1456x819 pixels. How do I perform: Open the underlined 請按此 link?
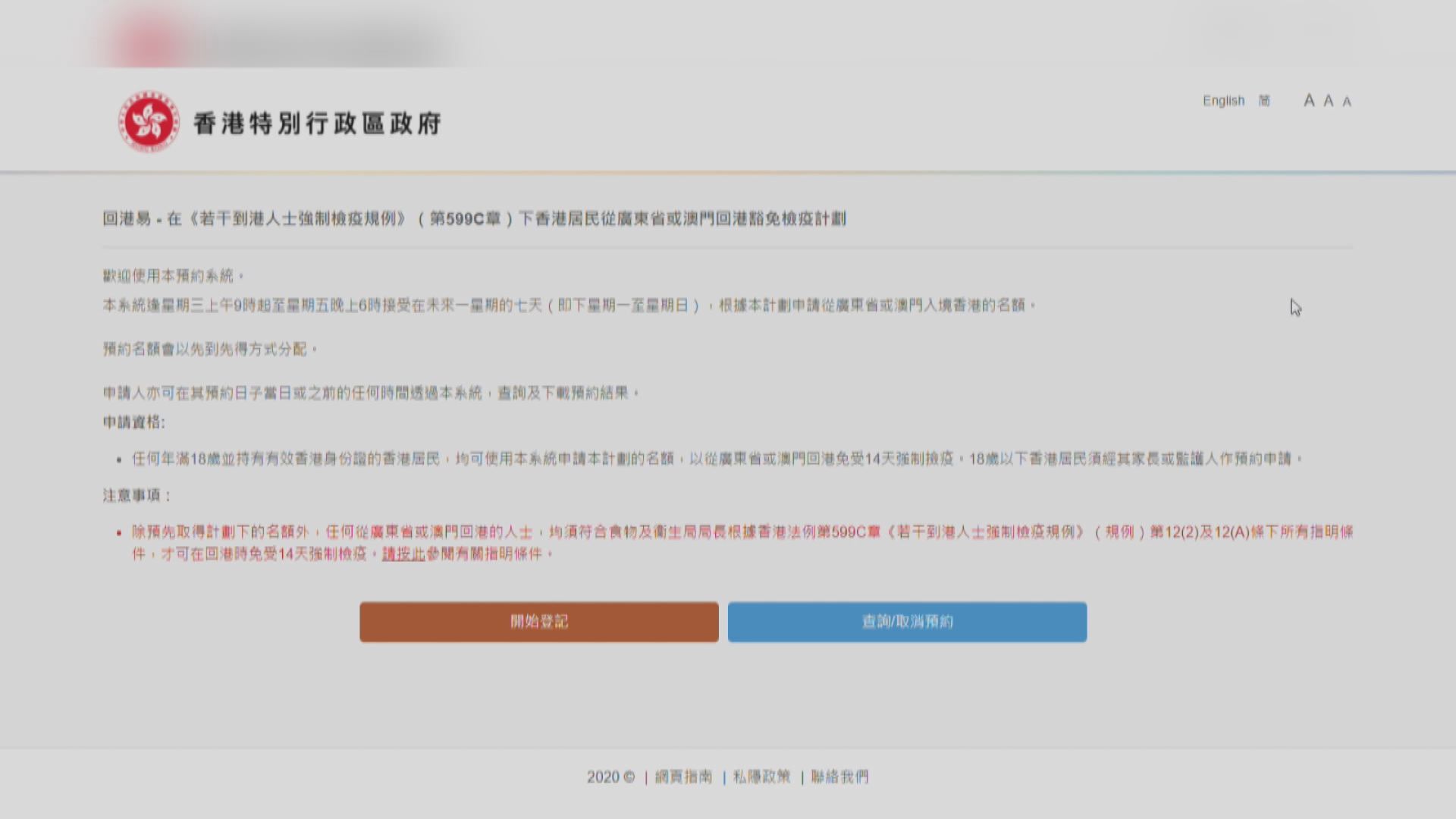403,554
